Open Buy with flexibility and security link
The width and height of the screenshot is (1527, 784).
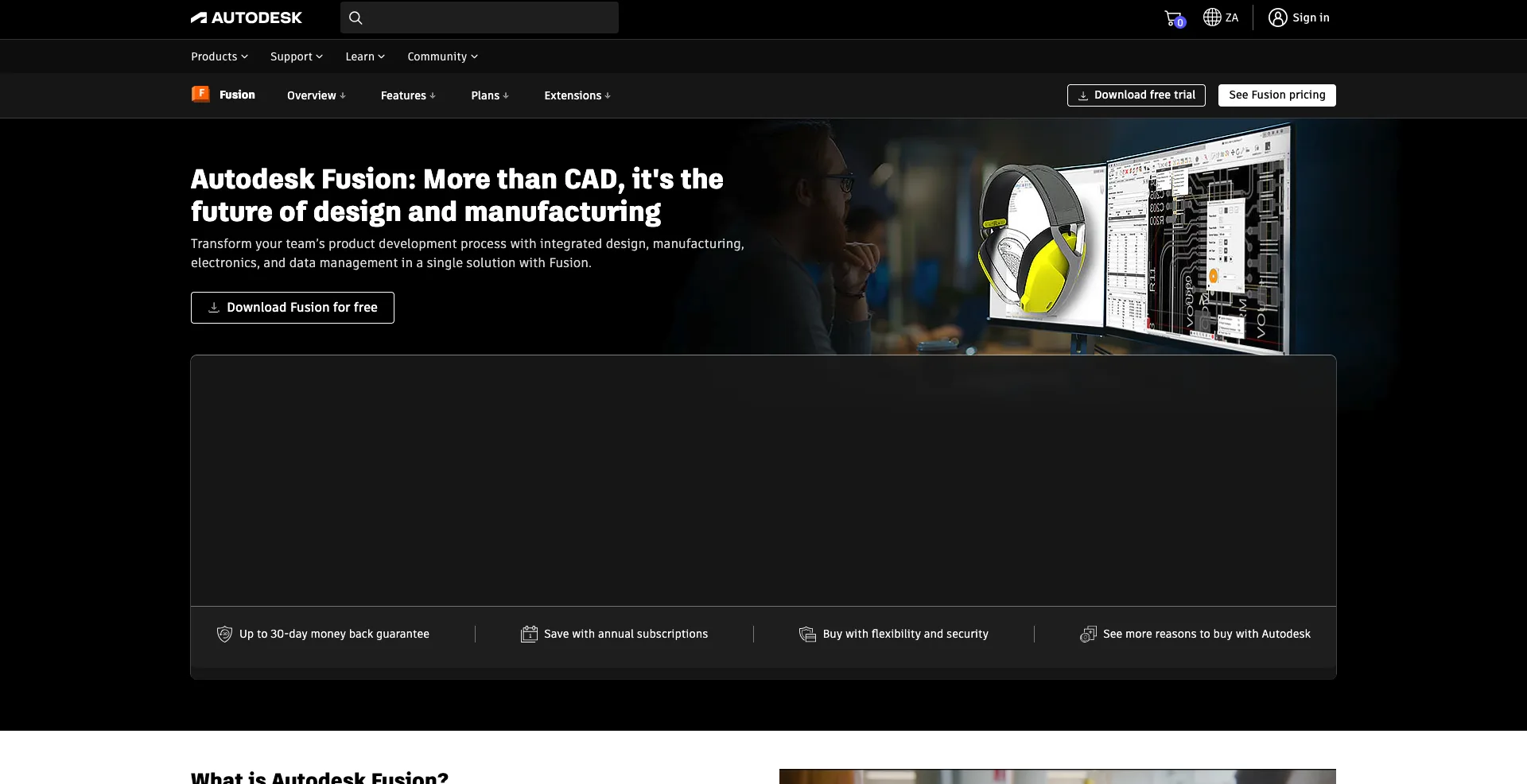906,634
